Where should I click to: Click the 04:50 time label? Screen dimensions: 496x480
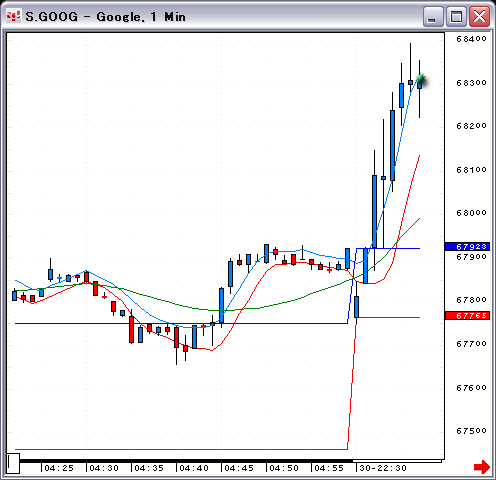284,468
